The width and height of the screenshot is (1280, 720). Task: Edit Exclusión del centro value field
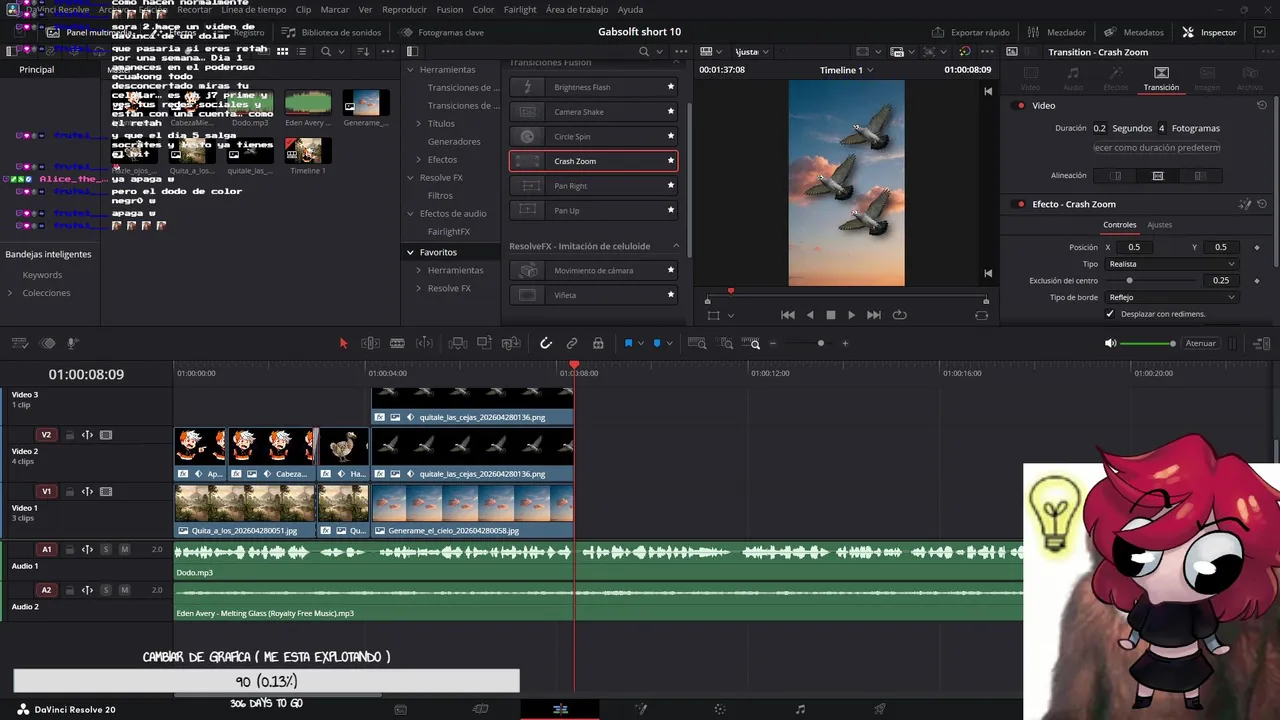coord(1221,281)
